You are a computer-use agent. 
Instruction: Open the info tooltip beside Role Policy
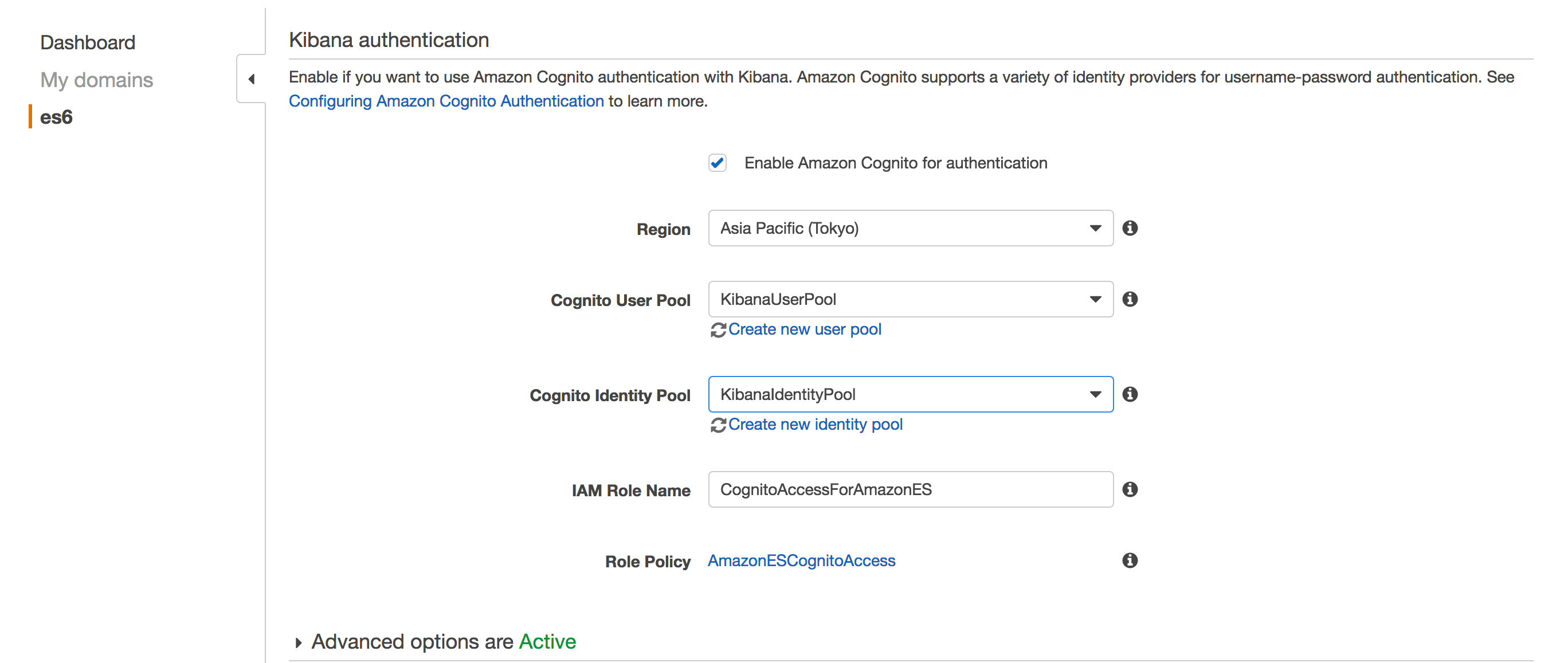coord(1131,560)
